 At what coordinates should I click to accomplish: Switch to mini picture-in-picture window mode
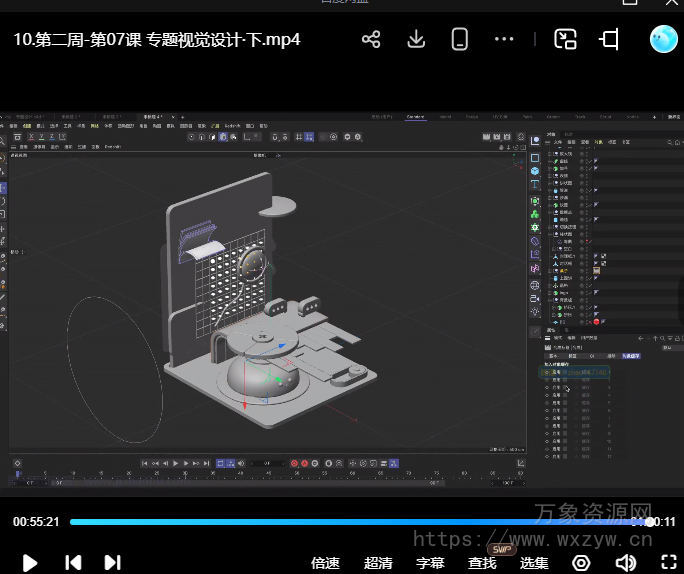[566, 40]
